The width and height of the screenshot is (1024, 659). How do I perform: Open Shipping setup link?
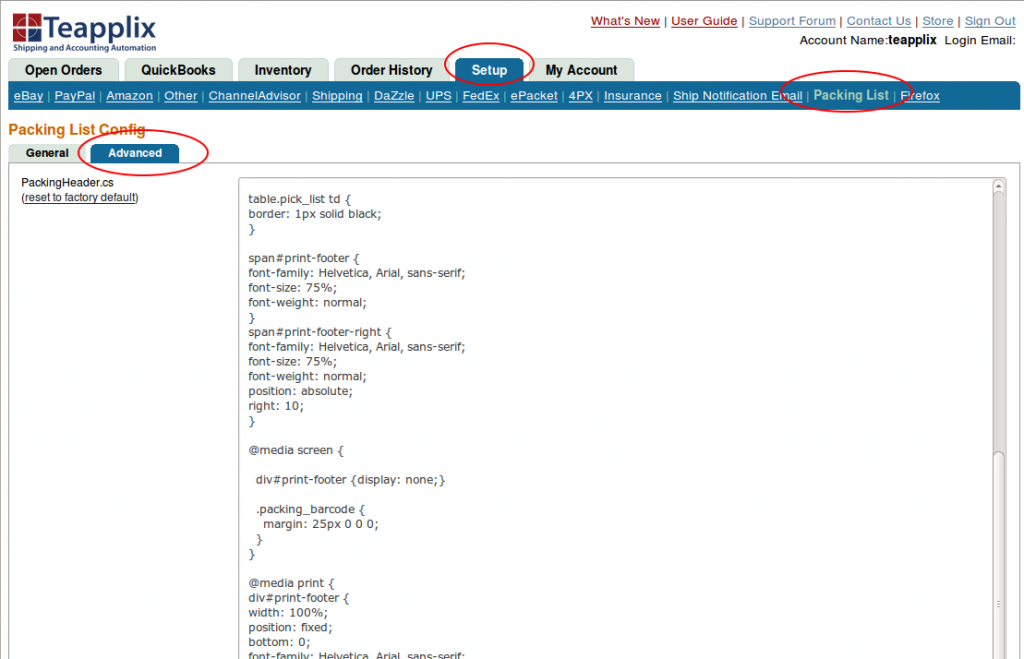point(337,96)
